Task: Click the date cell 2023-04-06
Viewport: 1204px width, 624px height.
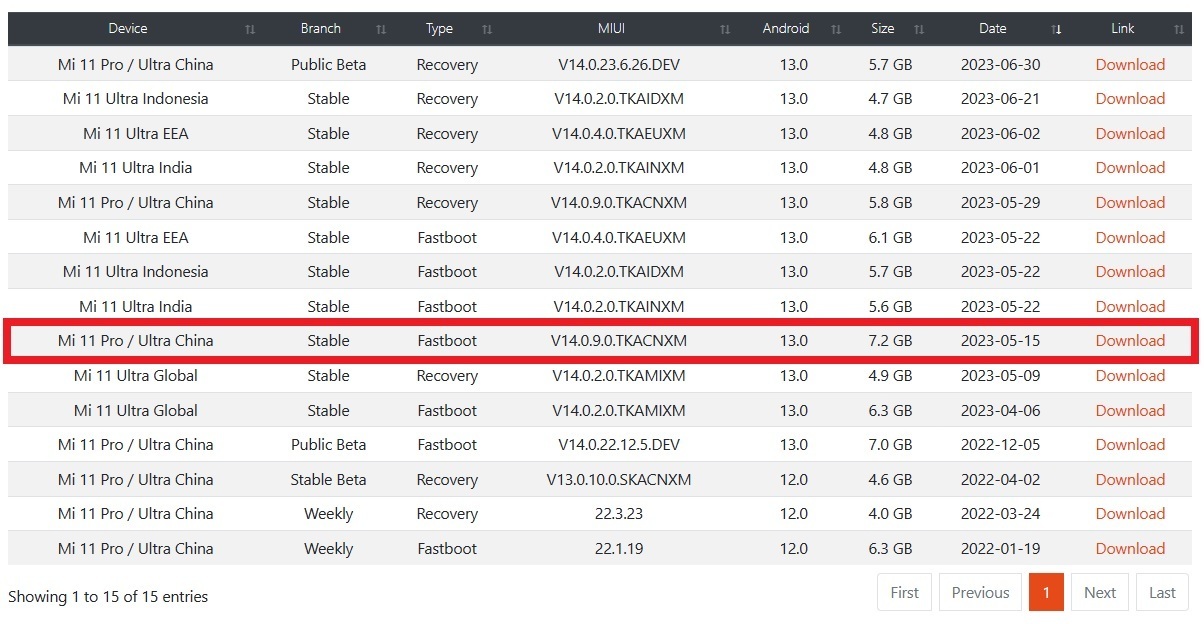Action: pos(1000,411)
